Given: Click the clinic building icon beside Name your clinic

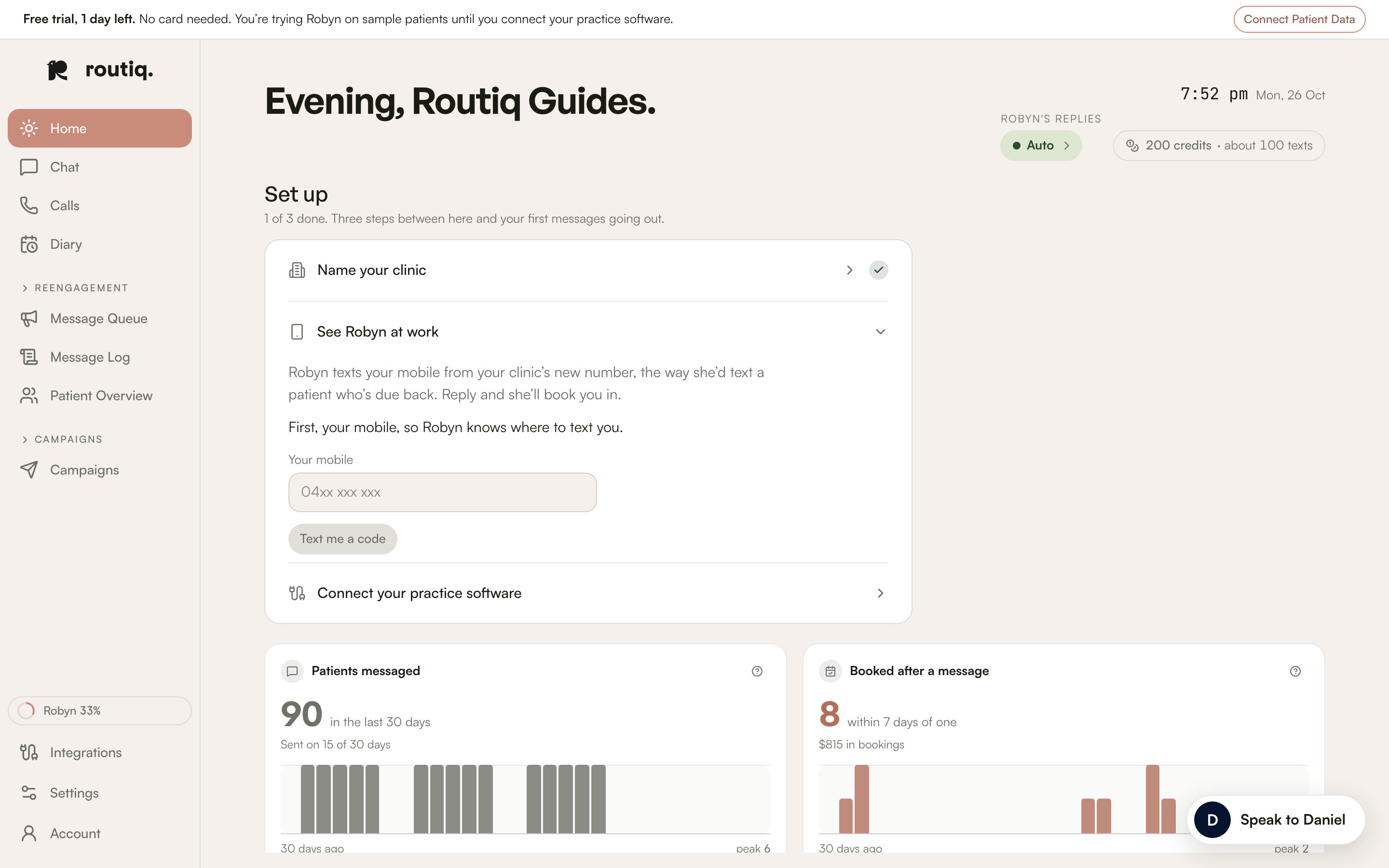Looking at the screenshot, I should pos(297,270).
